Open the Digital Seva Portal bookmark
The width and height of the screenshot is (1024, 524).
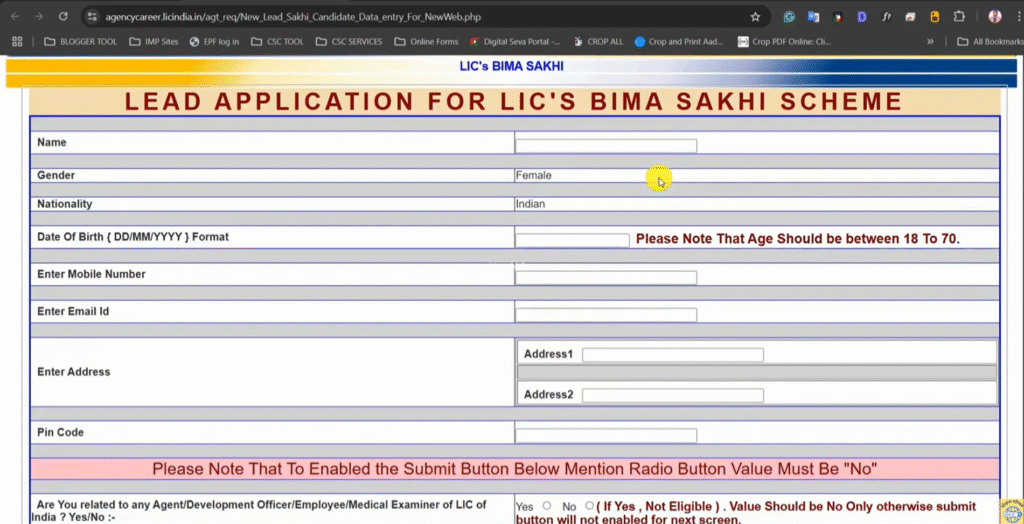[514, 42]
